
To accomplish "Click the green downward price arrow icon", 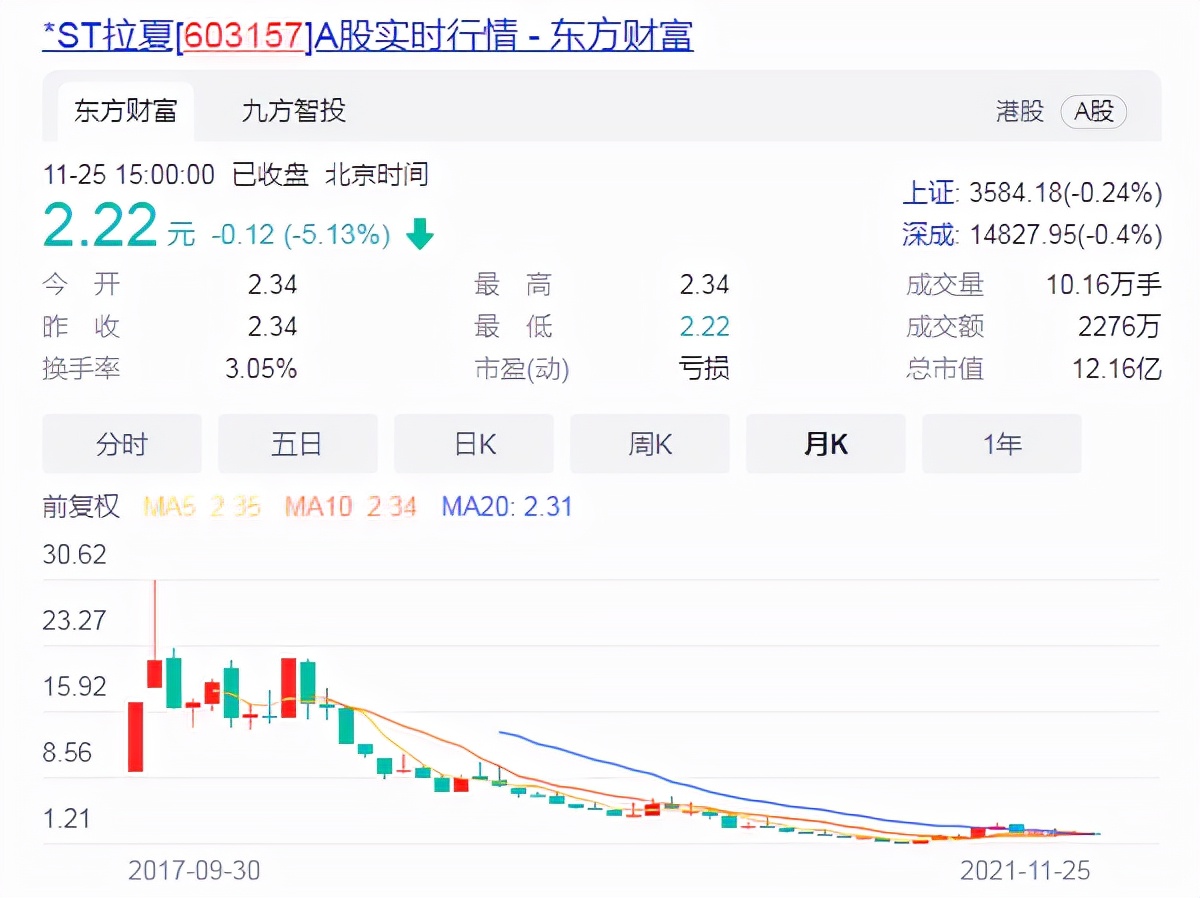I will coord(420,234).
